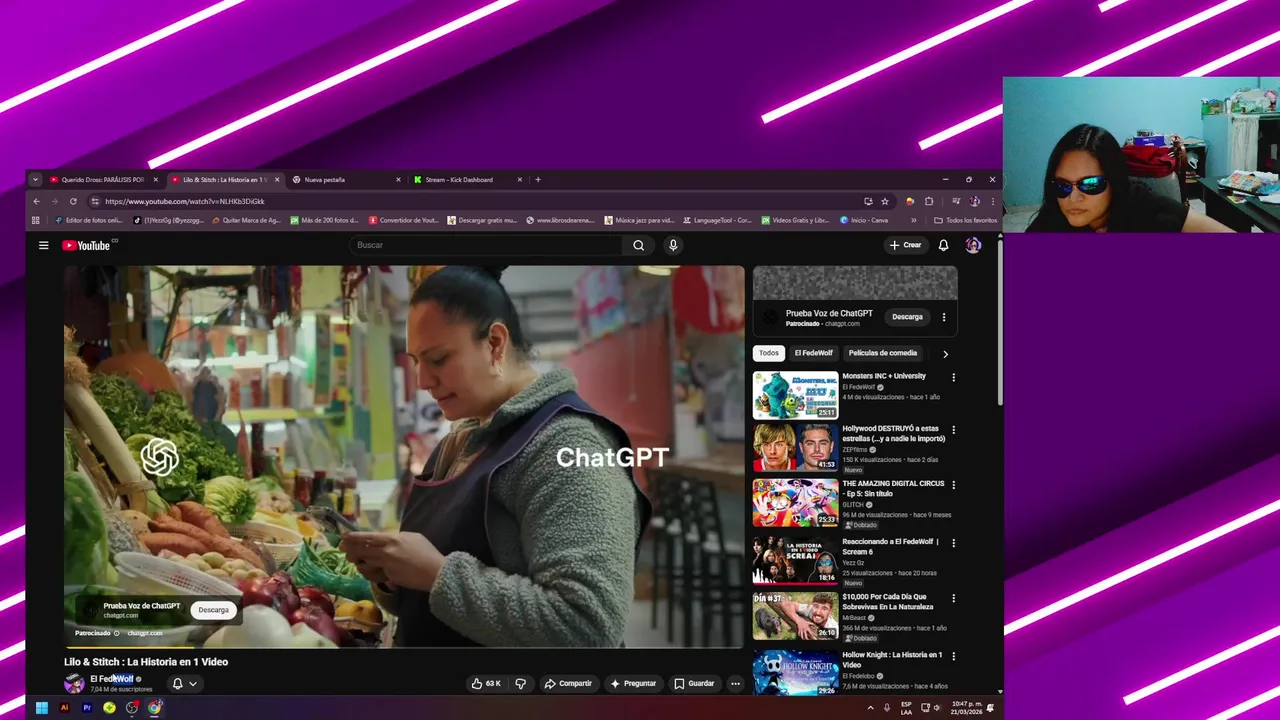Go back in Chrome browser
Image resolution: width=1280 pixels, height=720 pixels.
[37, 201]
